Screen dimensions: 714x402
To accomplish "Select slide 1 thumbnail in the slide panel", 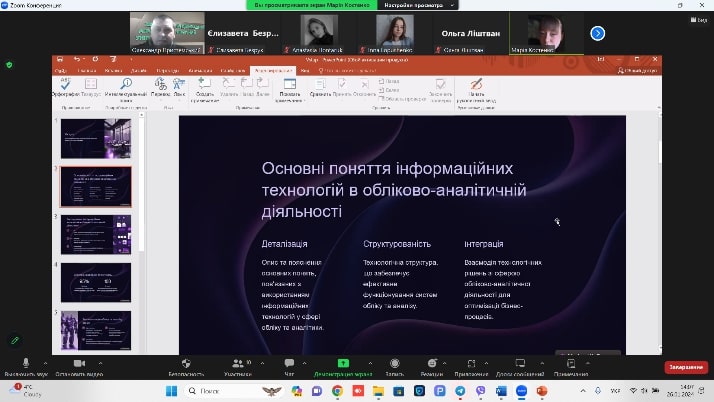I will tap(96, 138).
